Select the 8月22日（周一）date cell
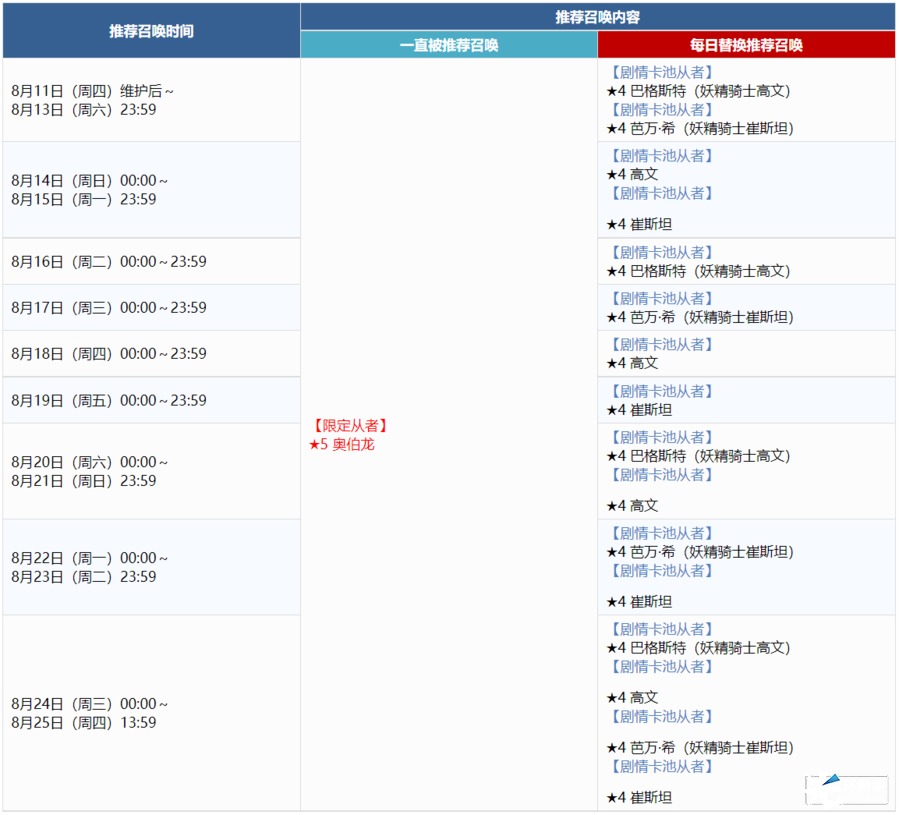The height and width of the screenshot is (815, 899). tap(90, 567)
